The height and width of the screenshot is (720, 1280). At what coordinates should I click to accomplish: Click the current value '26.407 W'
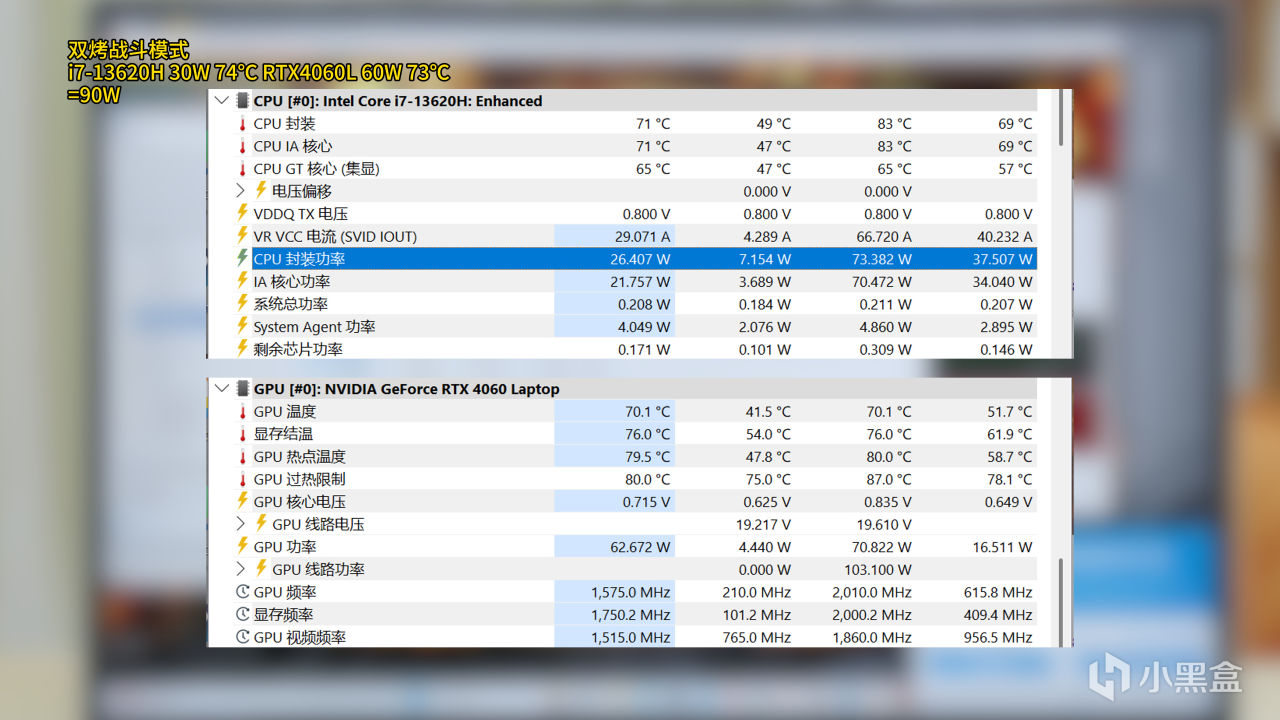tap(640, 259)
